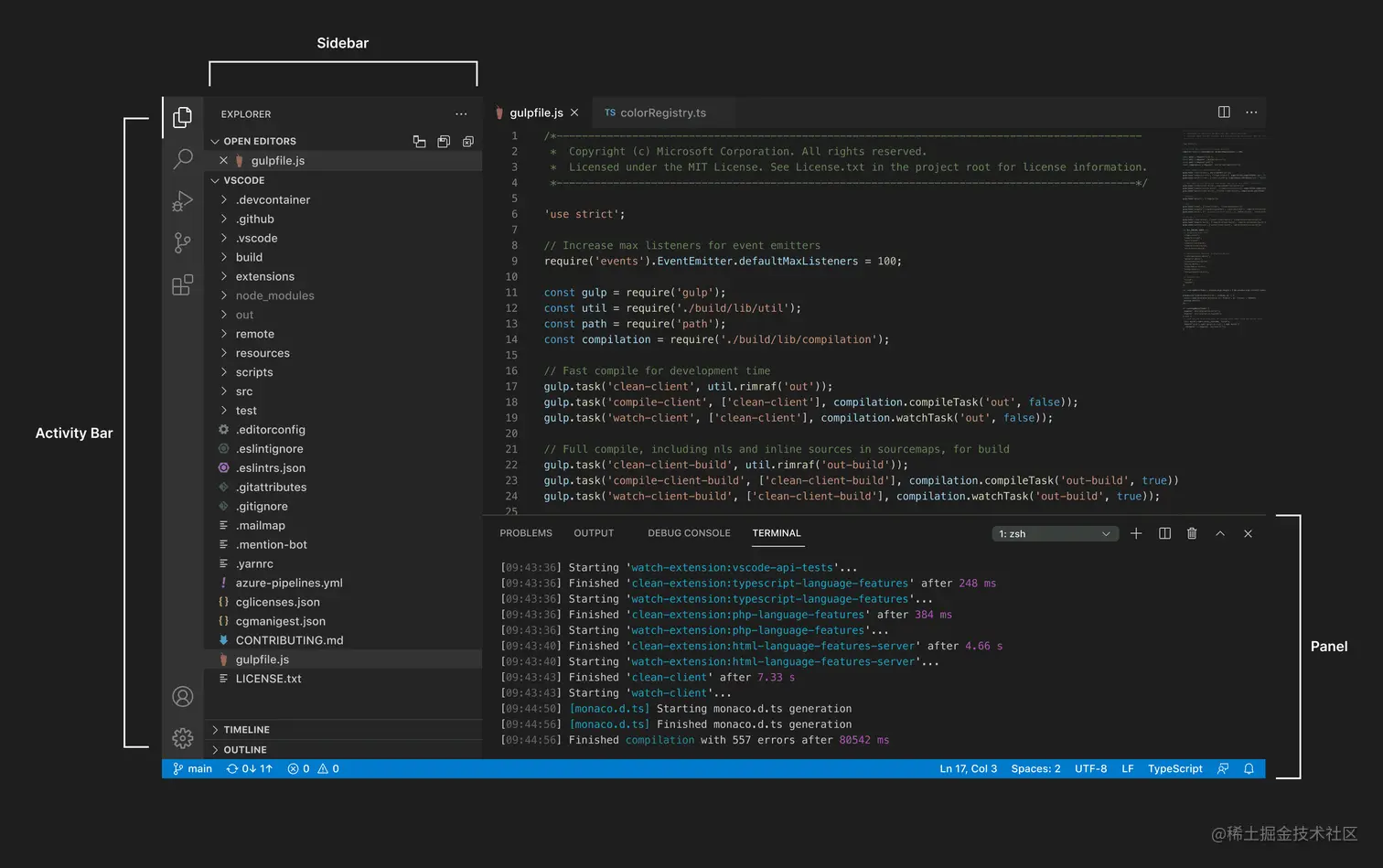Switch to the colorRegistry.ts tab

tap(655, 113)
